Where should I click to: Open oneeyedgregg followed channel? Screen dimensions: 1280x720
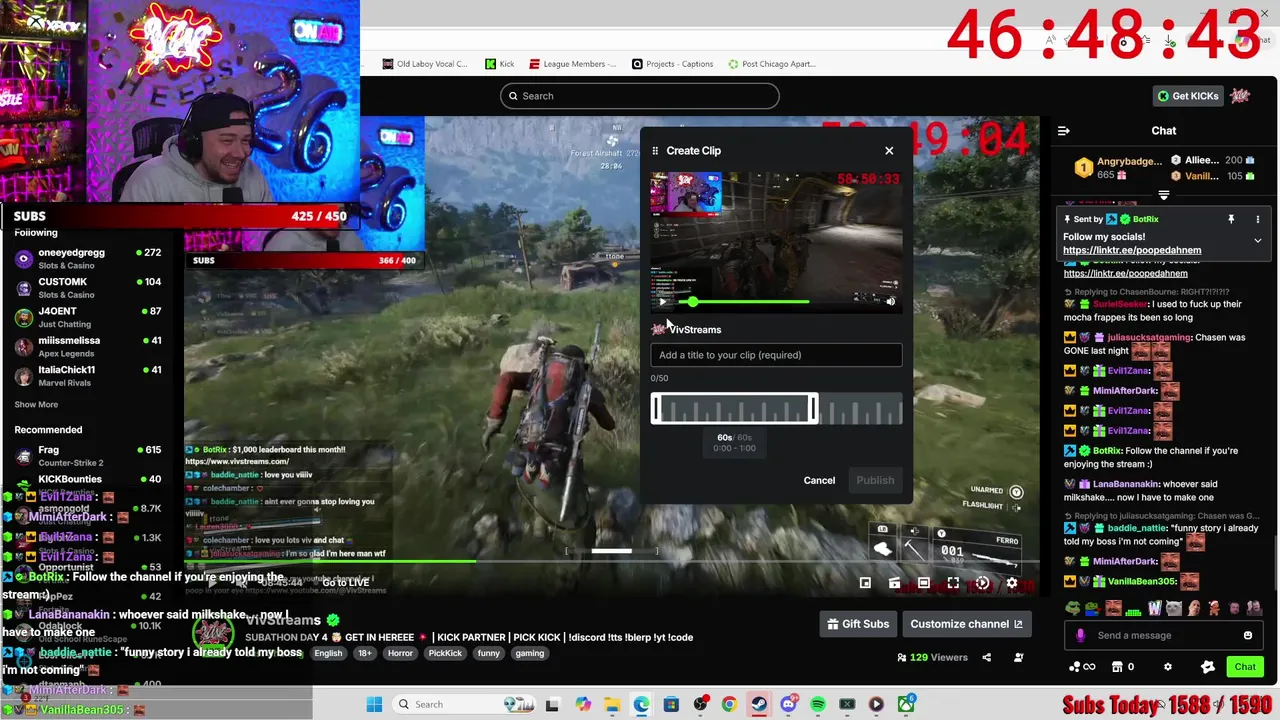point(88,258)
